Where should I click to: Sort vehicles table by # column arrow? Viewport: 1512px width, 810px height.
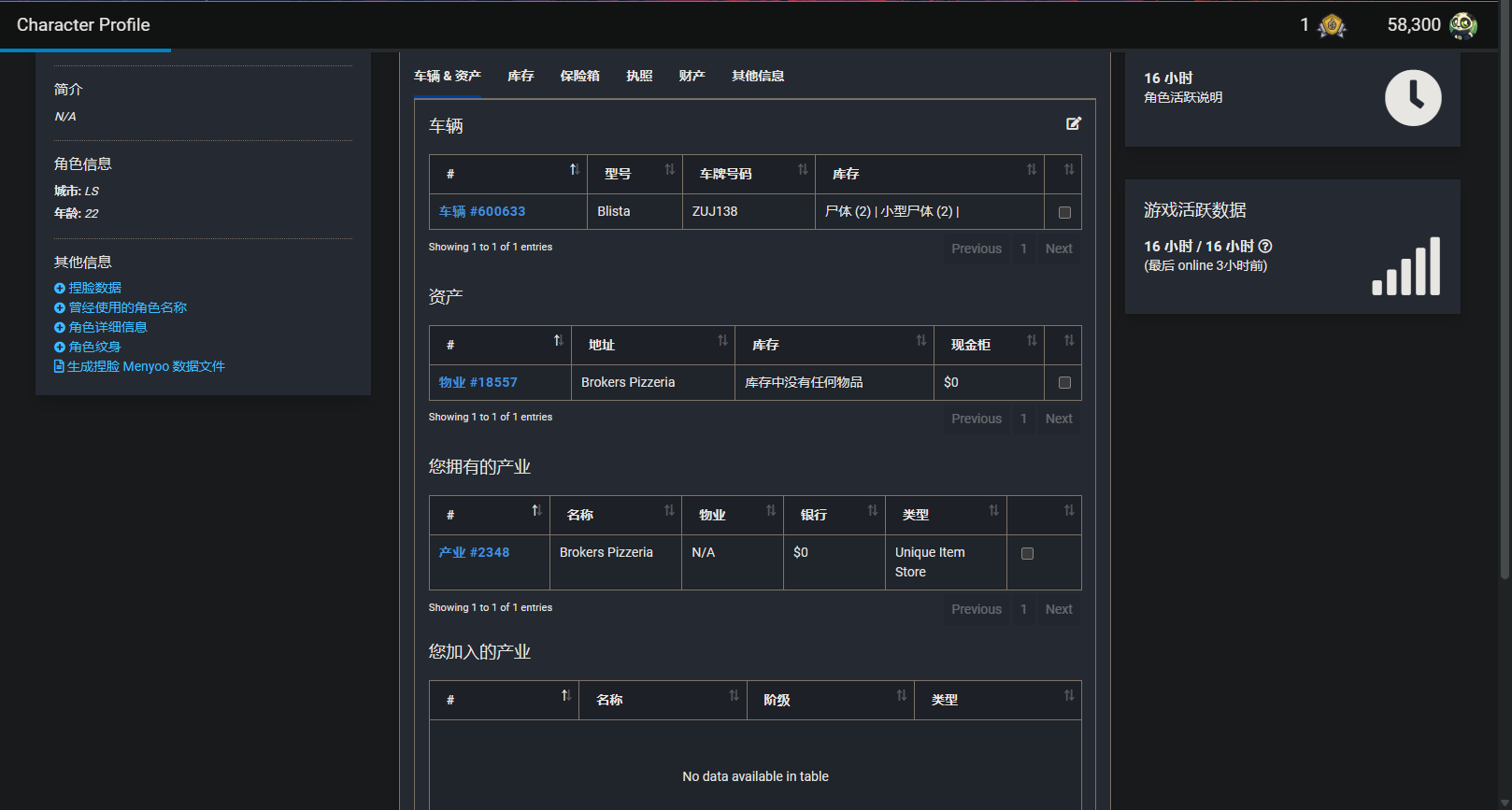click(x=575, y=169)
